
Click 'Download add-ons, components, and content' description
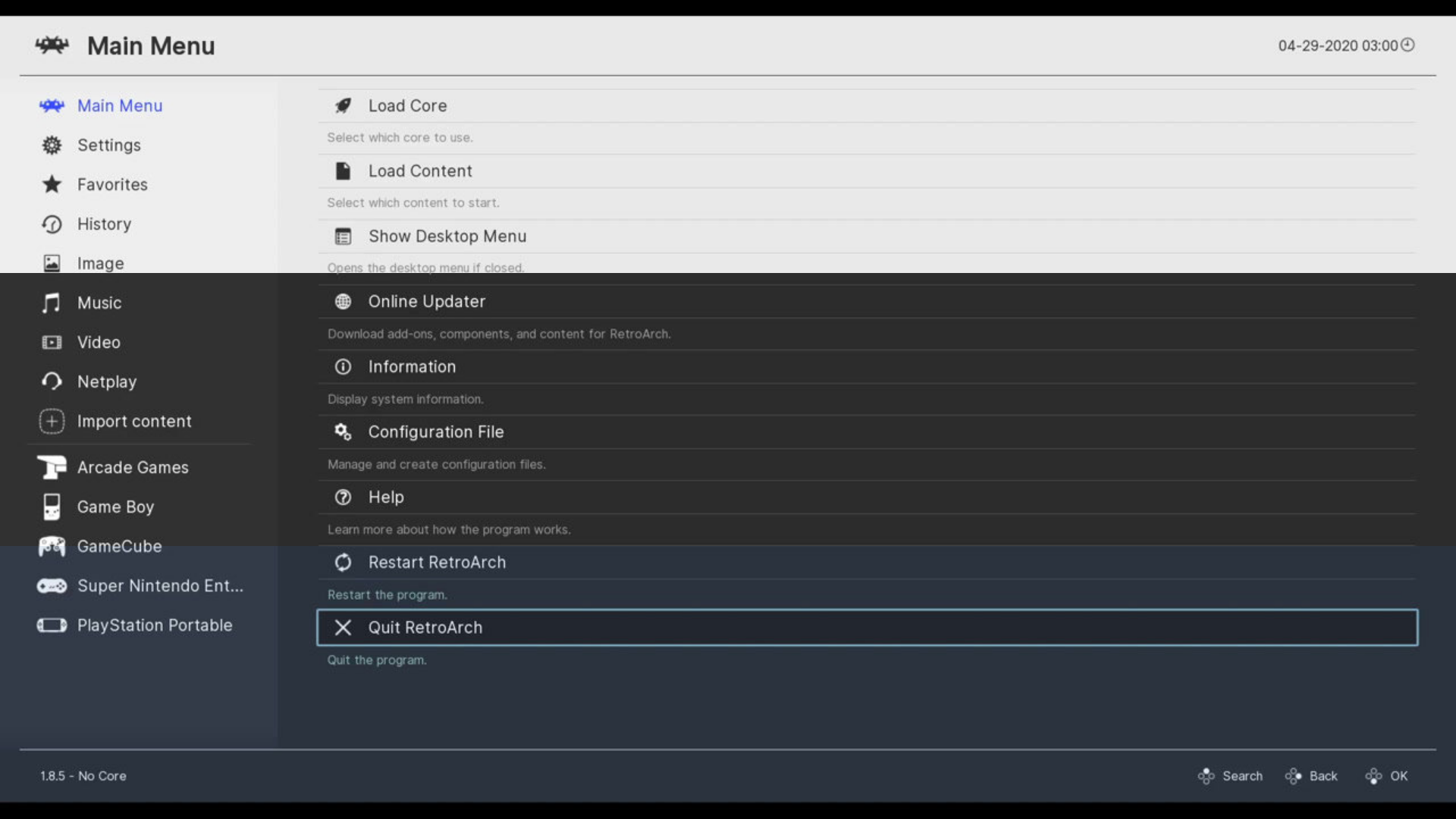499,334
